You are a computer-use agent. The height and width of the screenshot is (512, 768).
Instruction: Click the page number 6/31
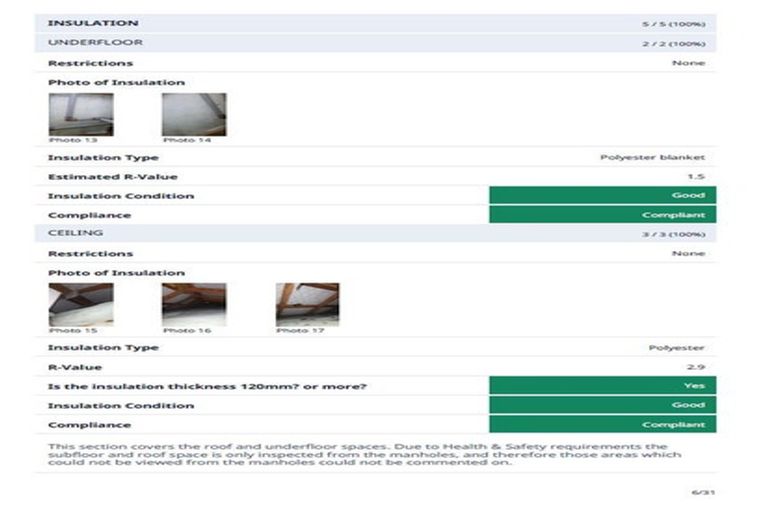pyautogui.click(x=703, y=492)
